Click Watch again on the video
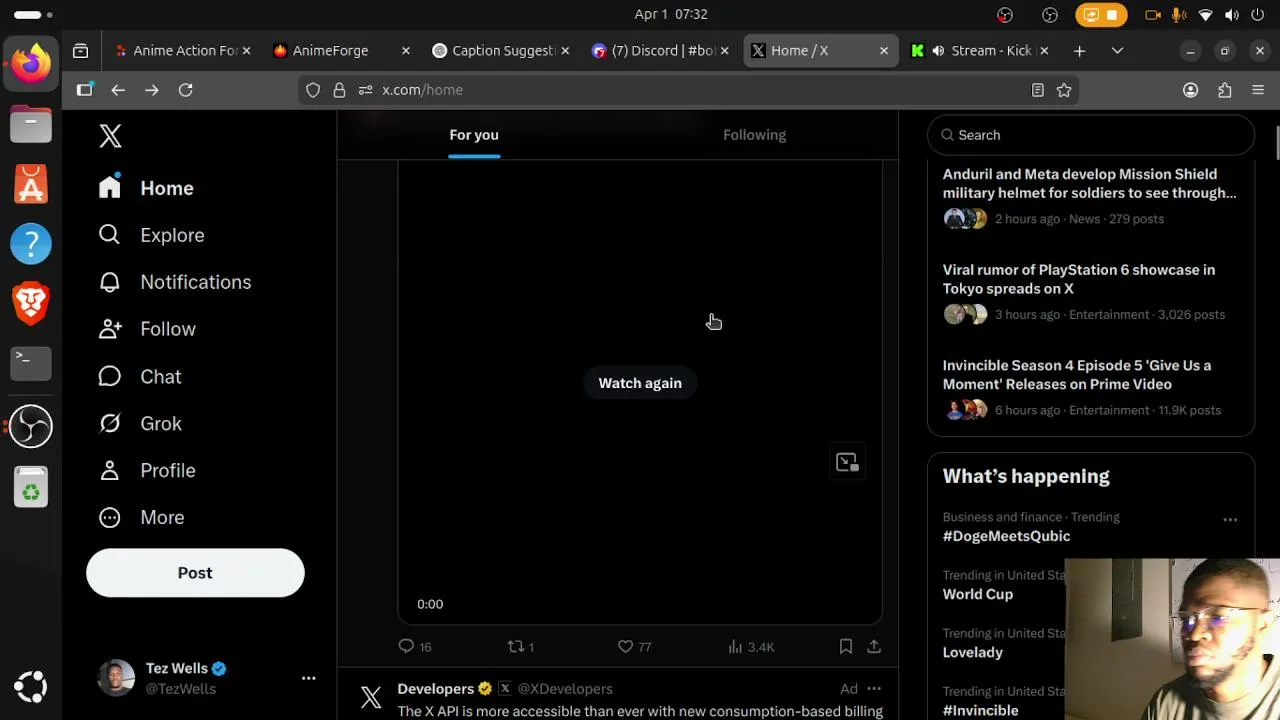1280x720 pixels. coord(640,383)
